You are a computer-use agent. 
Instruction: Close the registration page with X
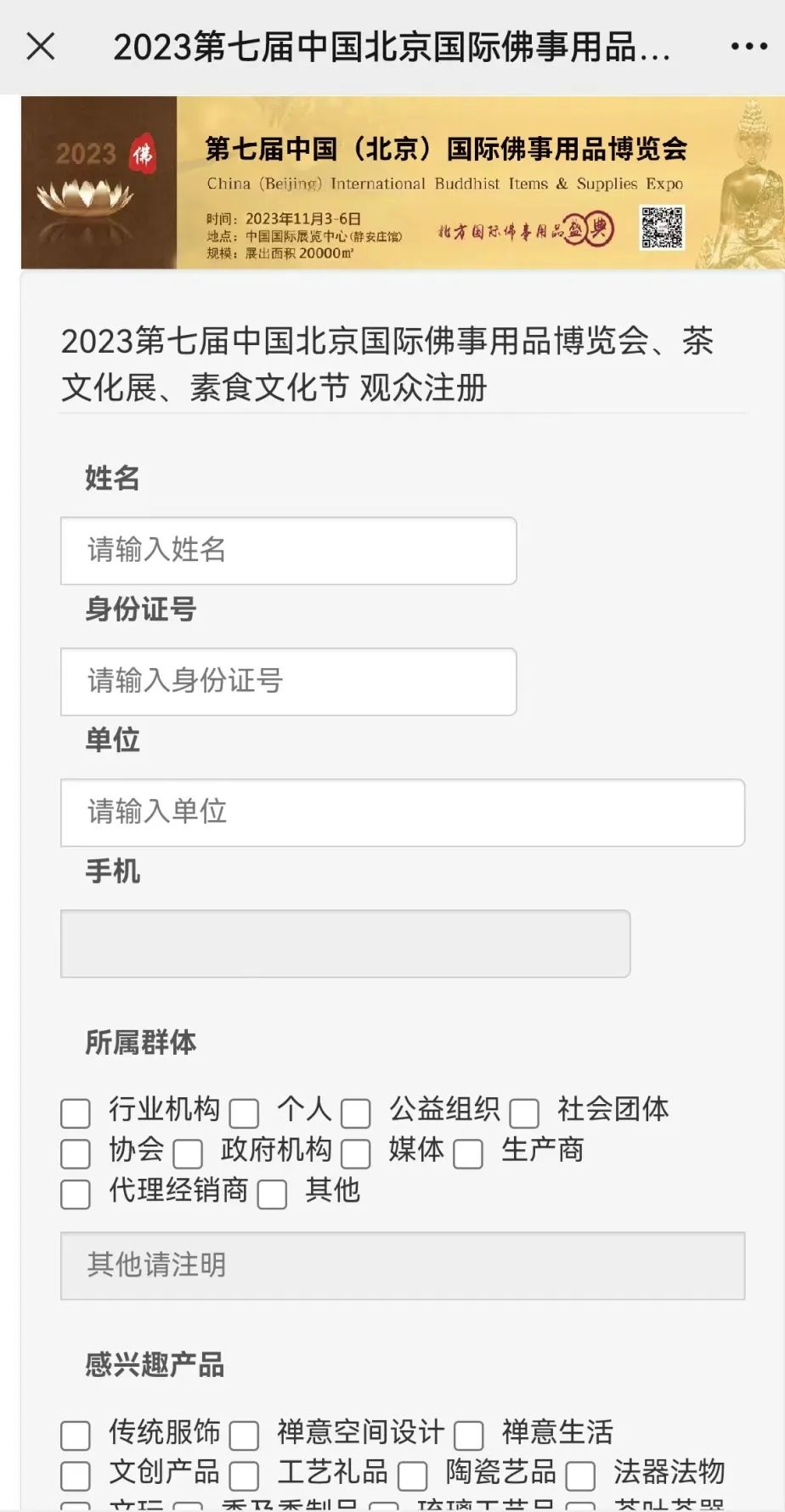tap(41, 47)
